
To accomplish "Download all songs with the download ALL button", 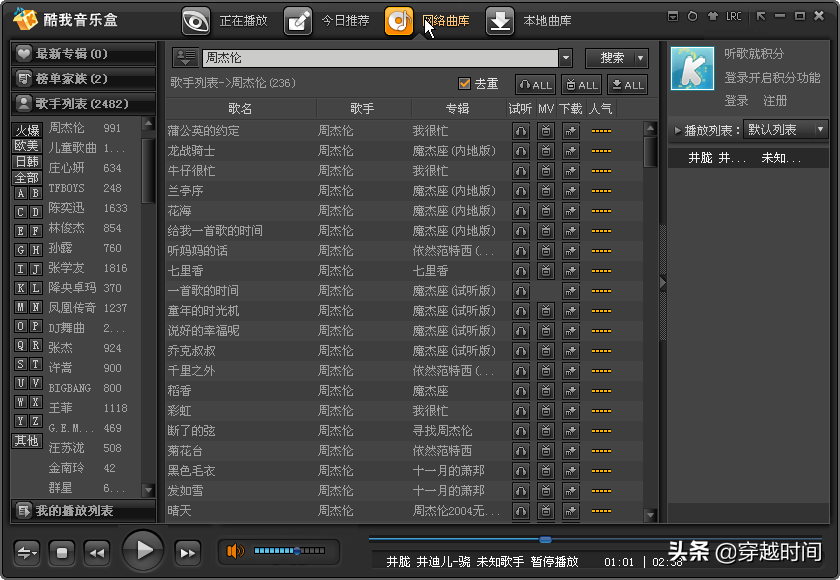I will click(x=628, y=85).
